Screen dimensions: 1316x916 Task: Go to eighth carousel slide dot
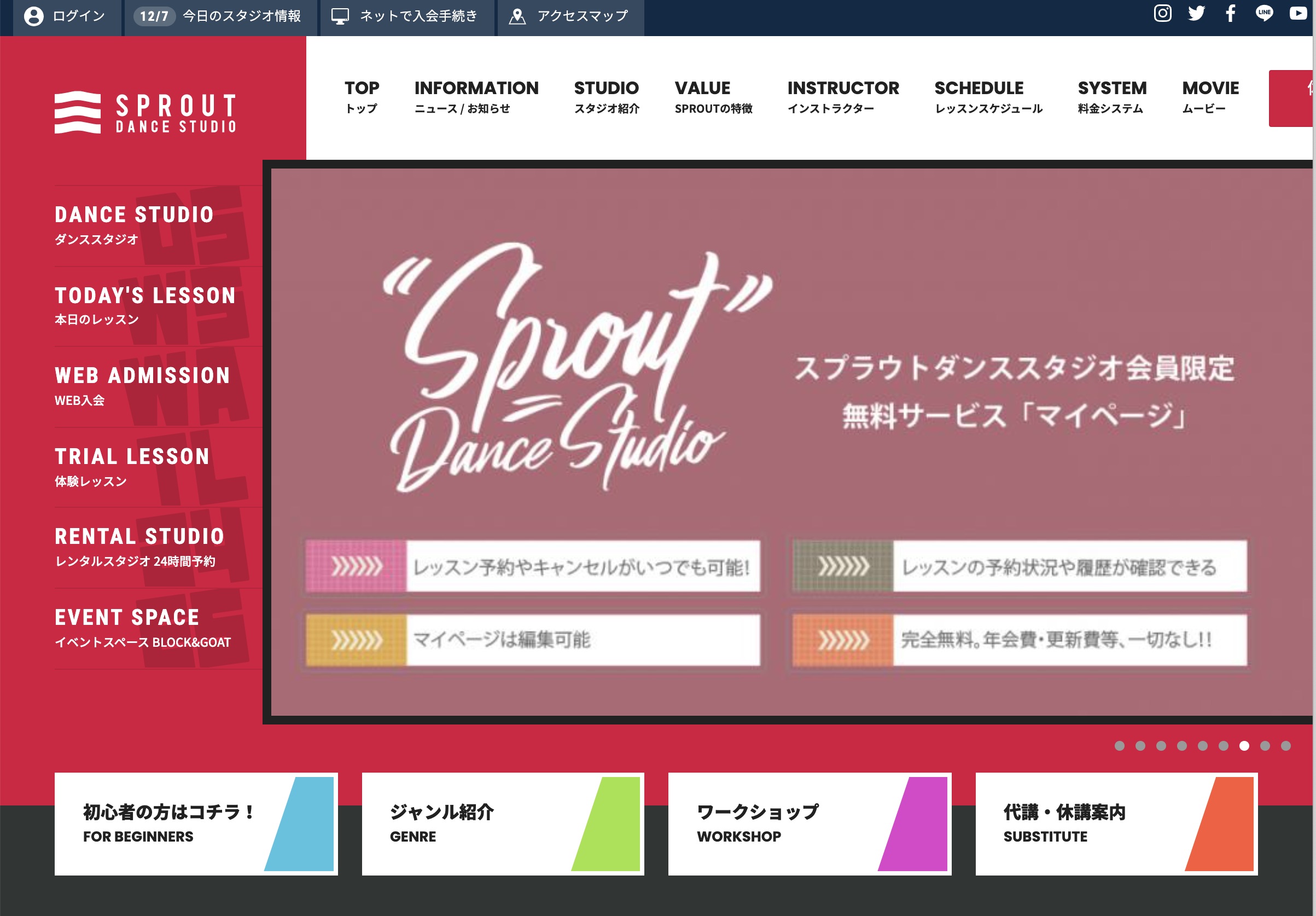click(1265, 746)
